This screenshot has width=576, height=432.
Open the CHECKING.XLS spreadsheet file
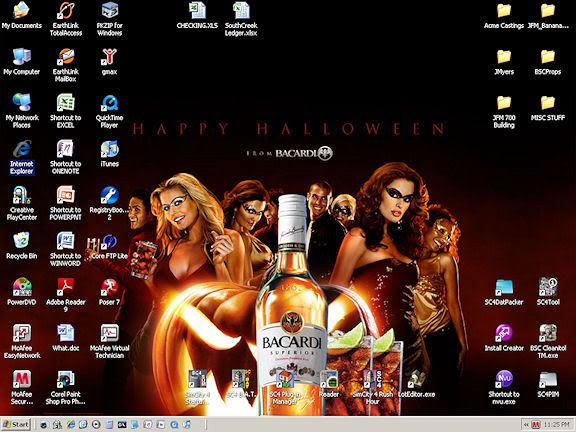click(197, 16)
